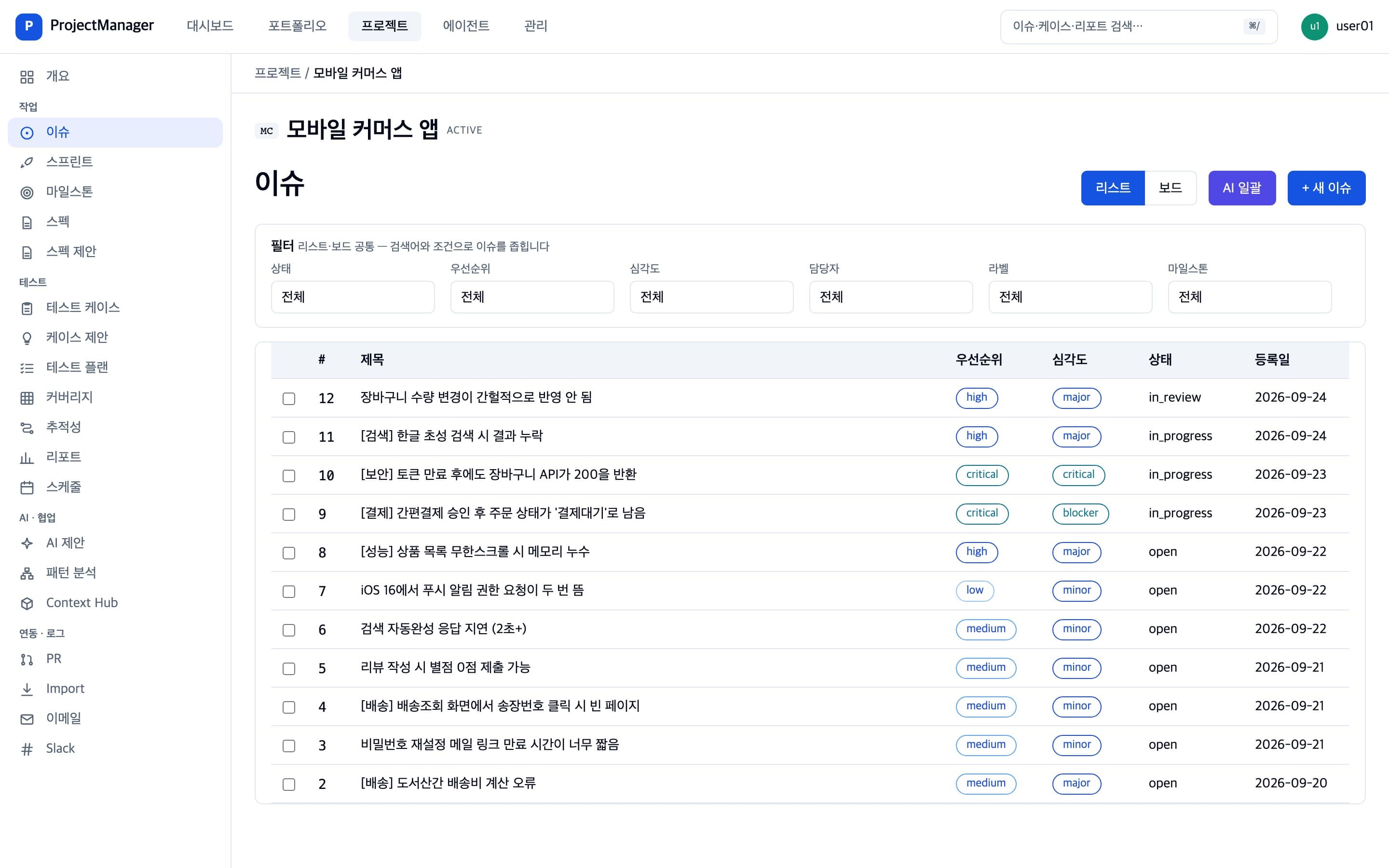Open the 스펙 document icon
Image resolution: width=1389 pixels, height=868 pixels.
pos(27,222)
